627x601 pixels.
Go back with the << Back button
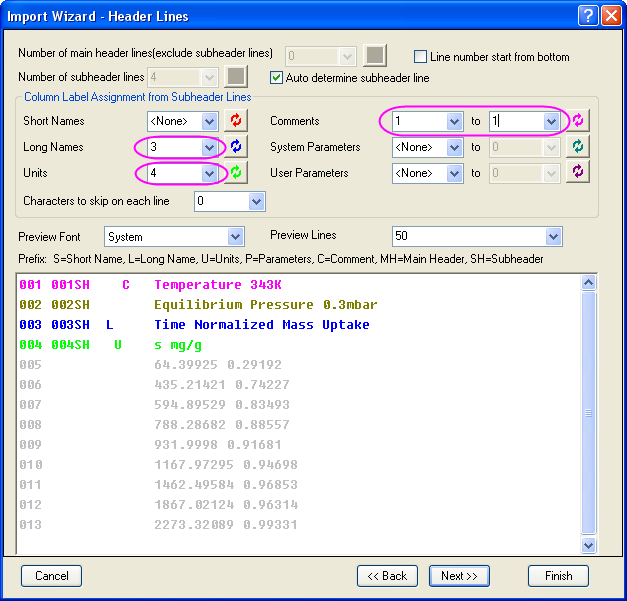pos(387,576)
